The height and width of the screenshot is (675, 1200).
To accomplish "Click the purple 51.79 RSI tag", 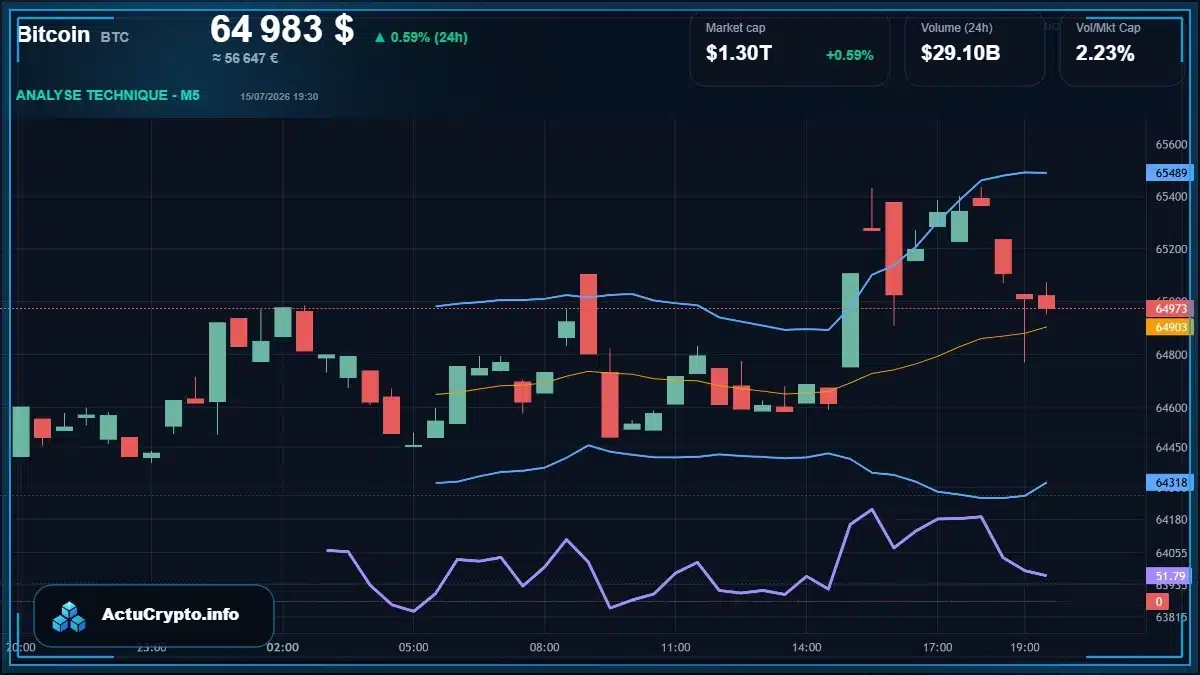I will 1170,576.
